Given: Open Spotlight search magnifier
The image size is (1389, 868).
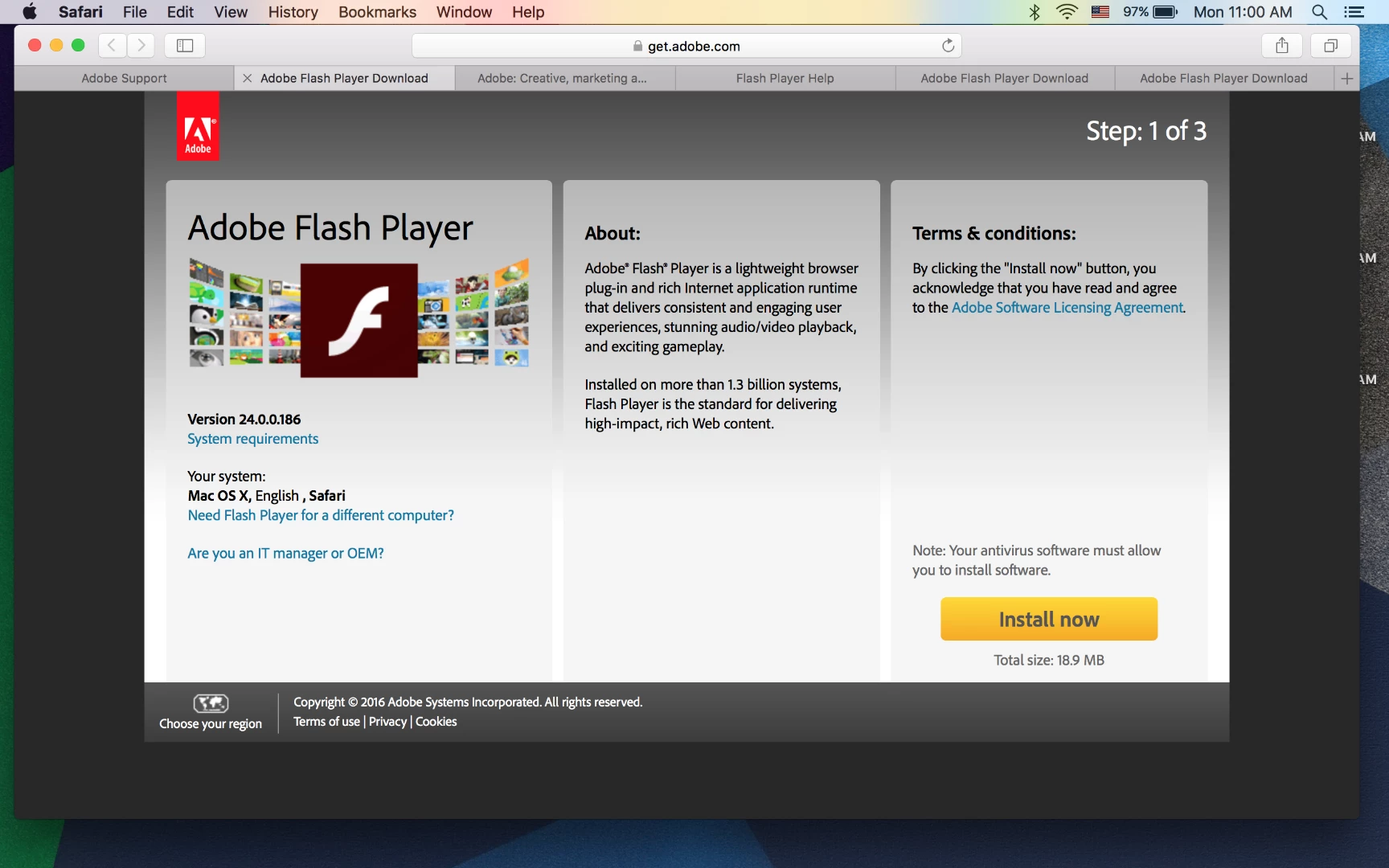Looking at the screenshot, I should [x=1319, y=11].
